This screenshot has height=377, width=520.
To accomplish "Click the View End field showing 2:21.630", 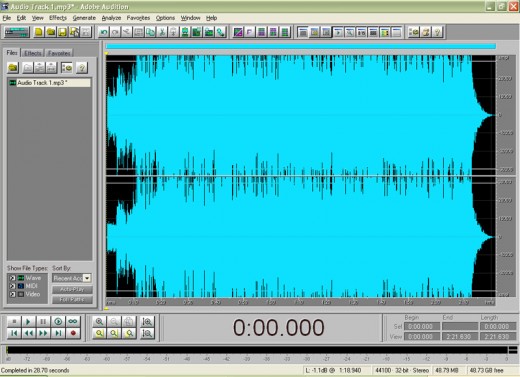I will tap(460, 337).
